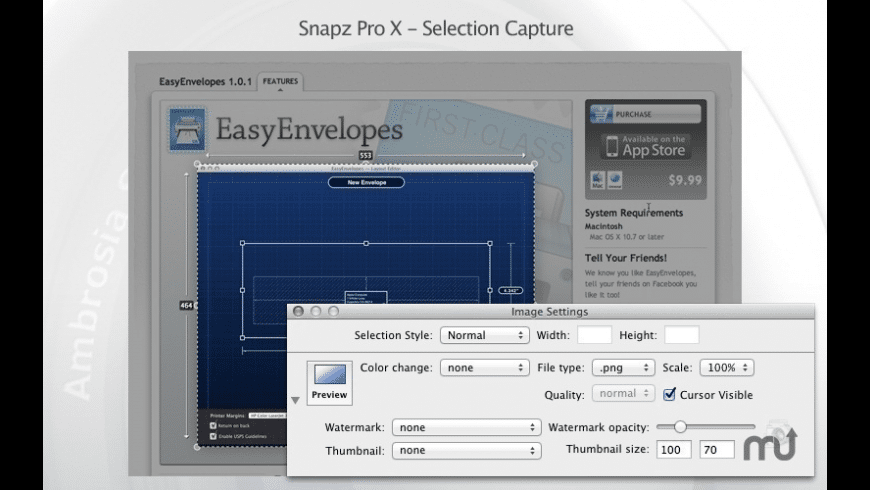Click the Watermark opacity slider knob

pyautogui.click(x=680, y=426)
